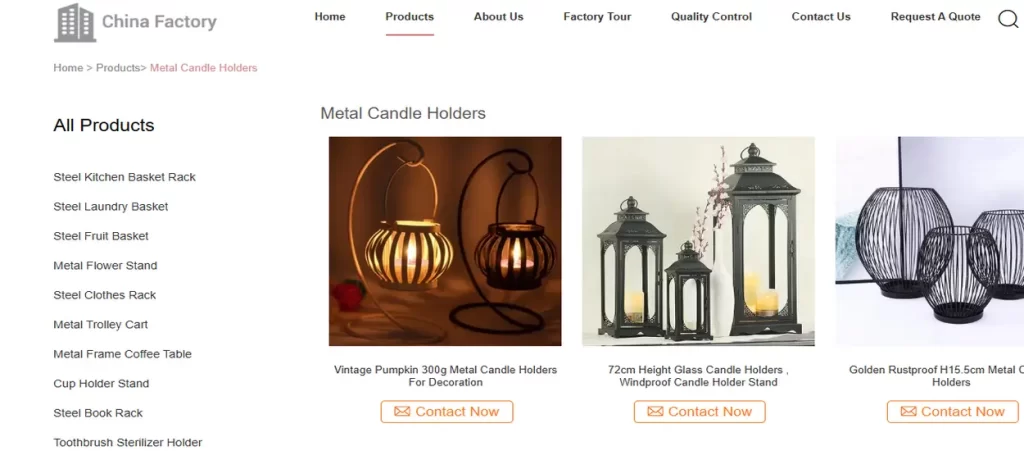The height and width of the screenshot is (451, 1024).
Task: Go to the Factory Tour page
Action: click(x=597, y=17)
